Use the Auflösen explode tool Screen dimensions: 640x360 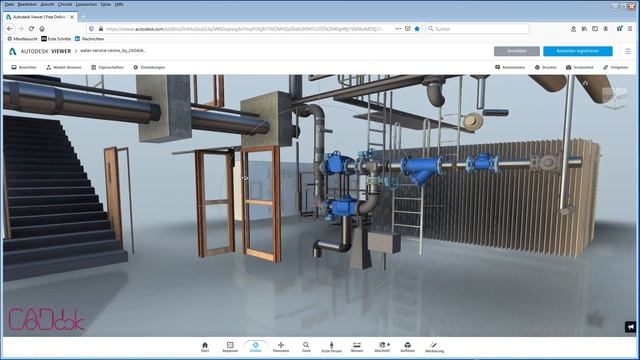point(408,347)
